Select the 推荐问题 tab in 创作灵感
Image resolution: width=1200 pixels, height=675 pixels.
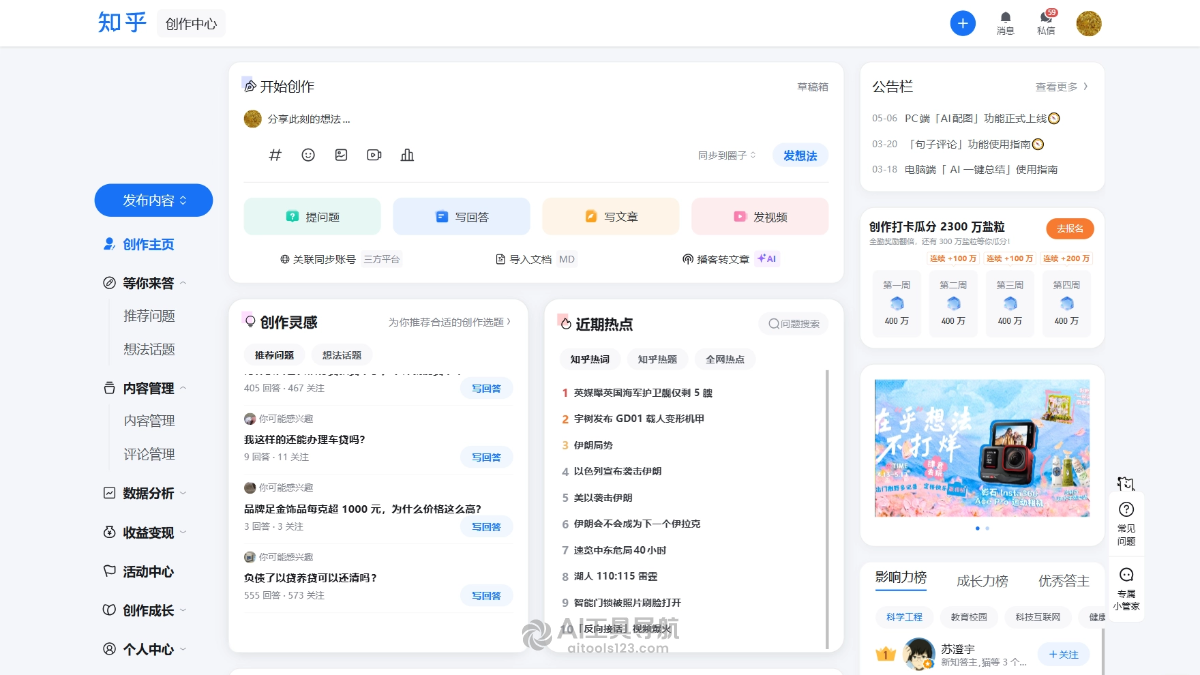274,355
